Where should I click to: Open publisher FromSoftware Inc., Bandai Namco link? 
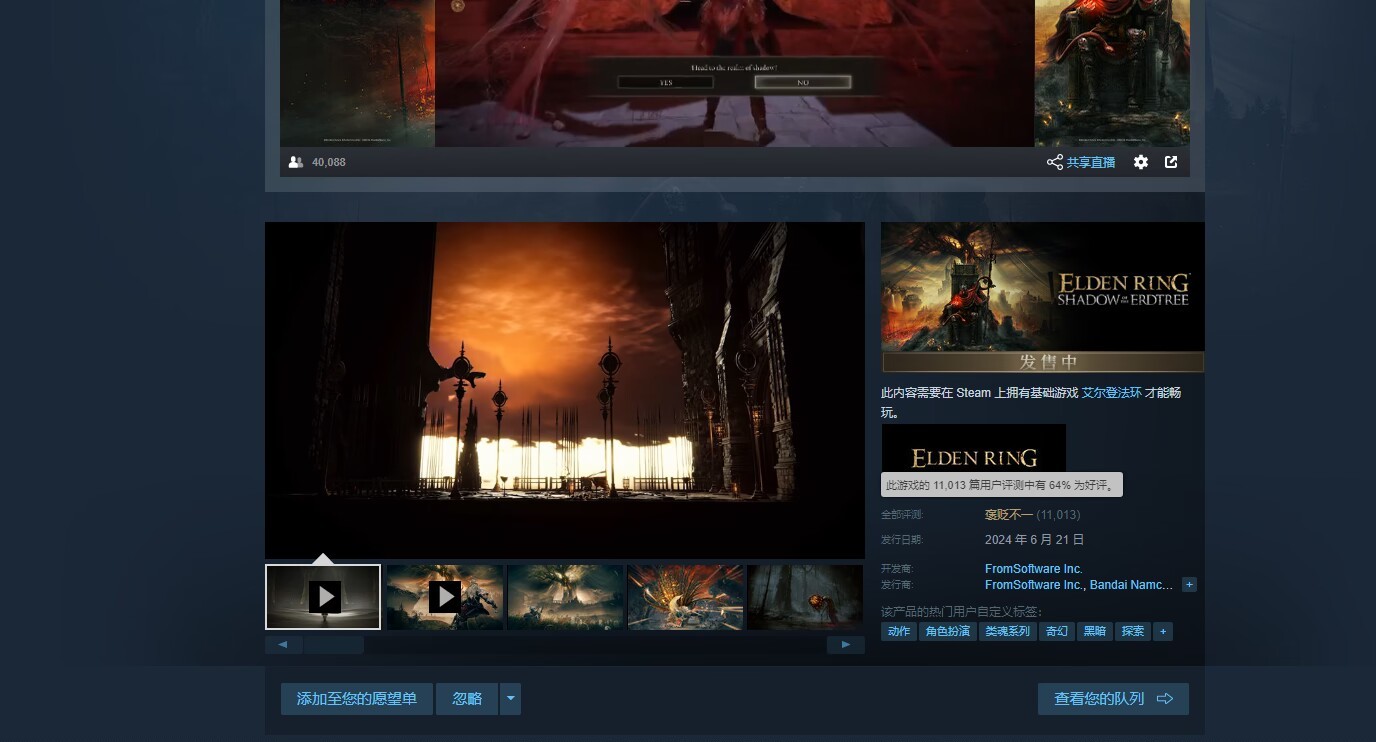(x=1079, y=585)
